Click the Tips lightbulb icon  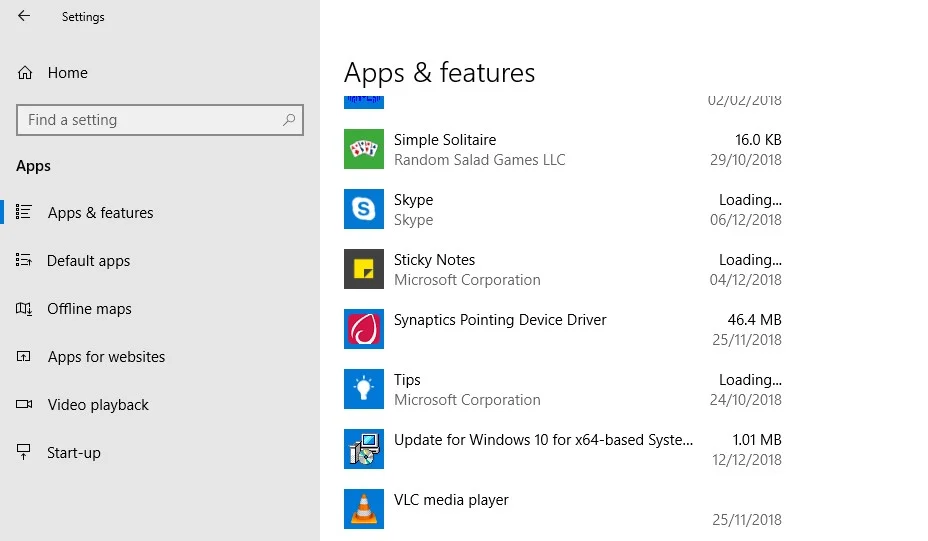tap(364, 389)
